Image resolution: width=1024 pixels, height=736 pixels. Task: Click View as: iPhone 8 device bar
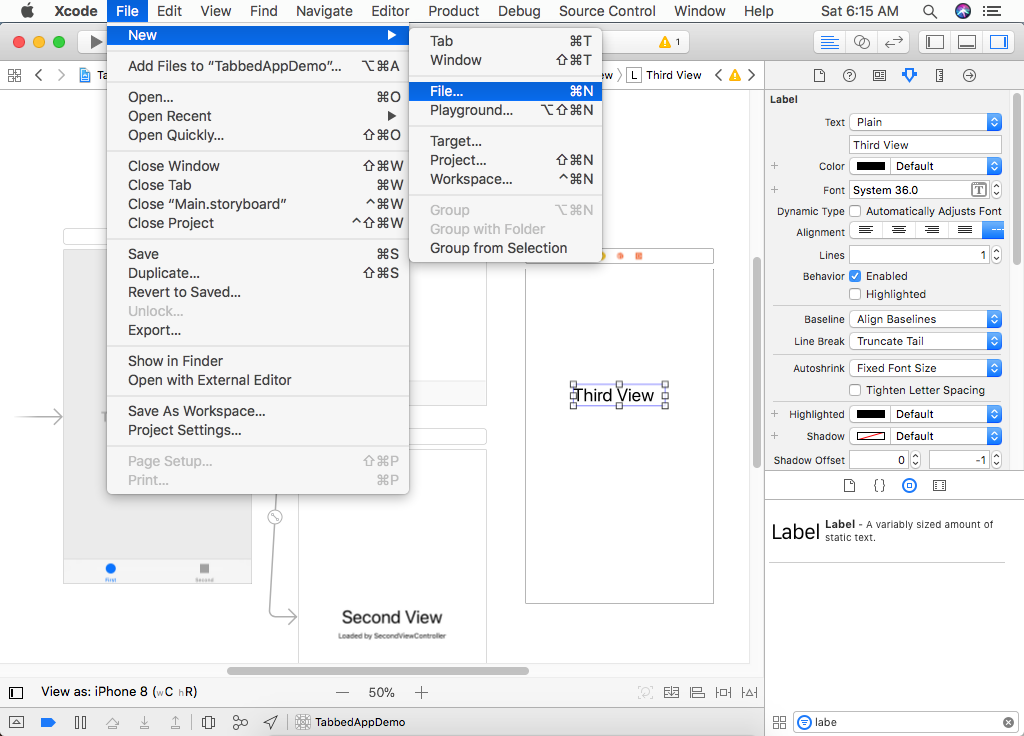coord(120,692)
